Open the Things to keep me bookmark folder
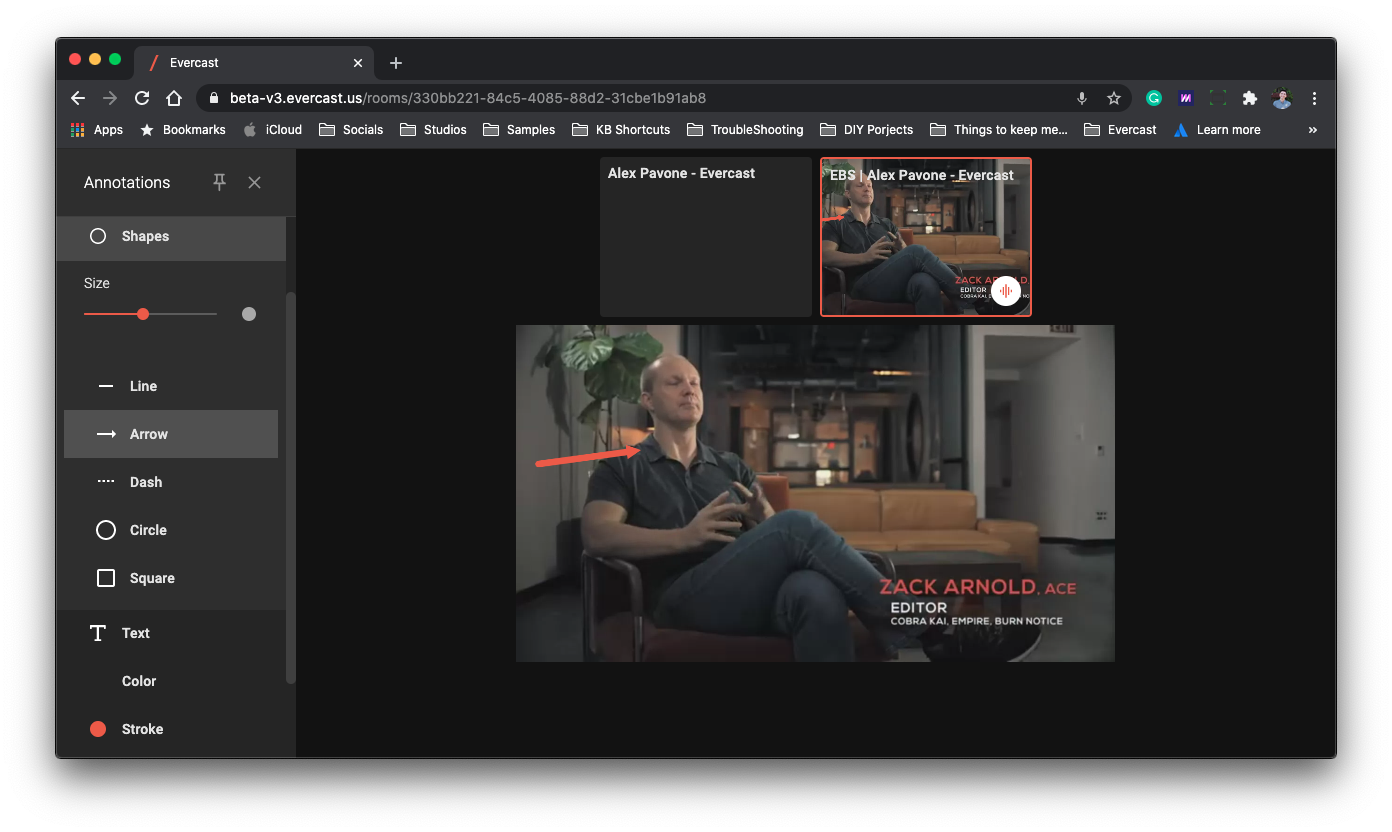Image resolution: width=1392 pixels, height=832 pixels. click(999, 130)
